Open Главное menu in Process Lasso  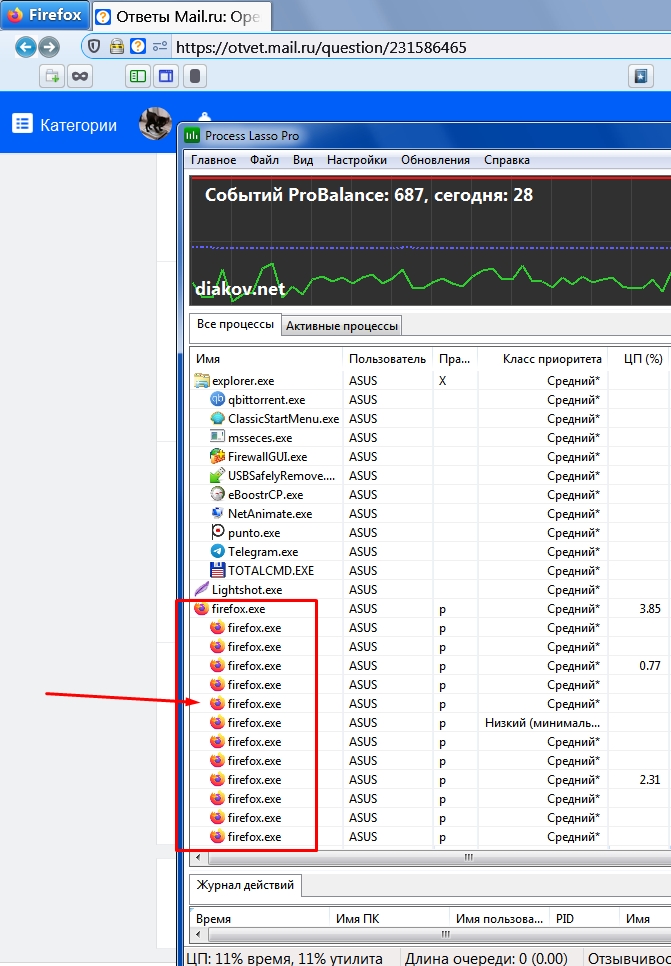click(213, 160)
